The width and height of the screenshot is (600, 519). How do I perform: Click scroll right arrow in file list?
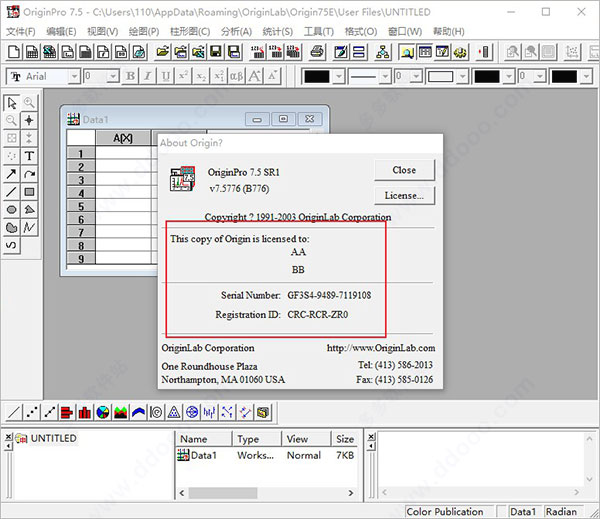pyautogui.click(x=351, y=493)
